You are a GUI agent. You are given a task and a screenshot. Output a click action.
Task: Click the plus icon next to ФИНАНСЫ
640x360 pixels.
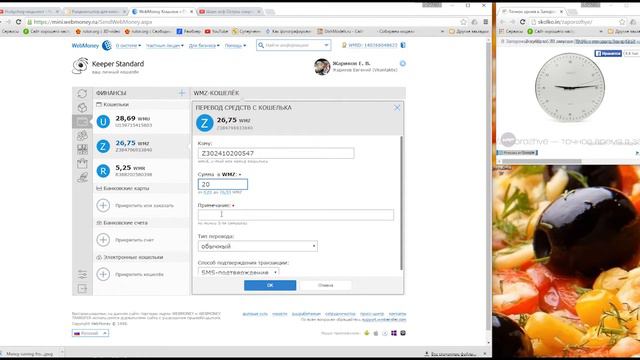(182, 93)
